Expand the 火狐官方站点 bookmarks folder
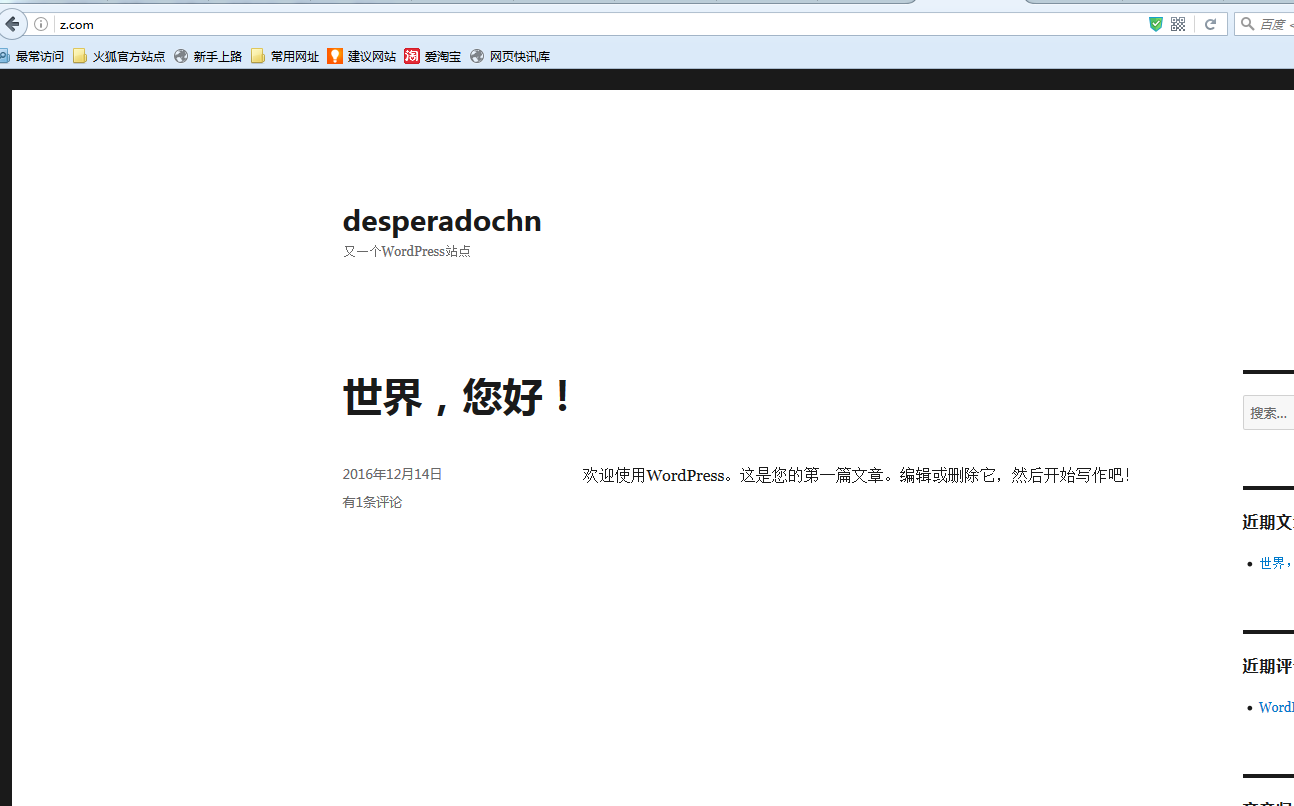Screen dimensions: 1294x806 [119, 57]
